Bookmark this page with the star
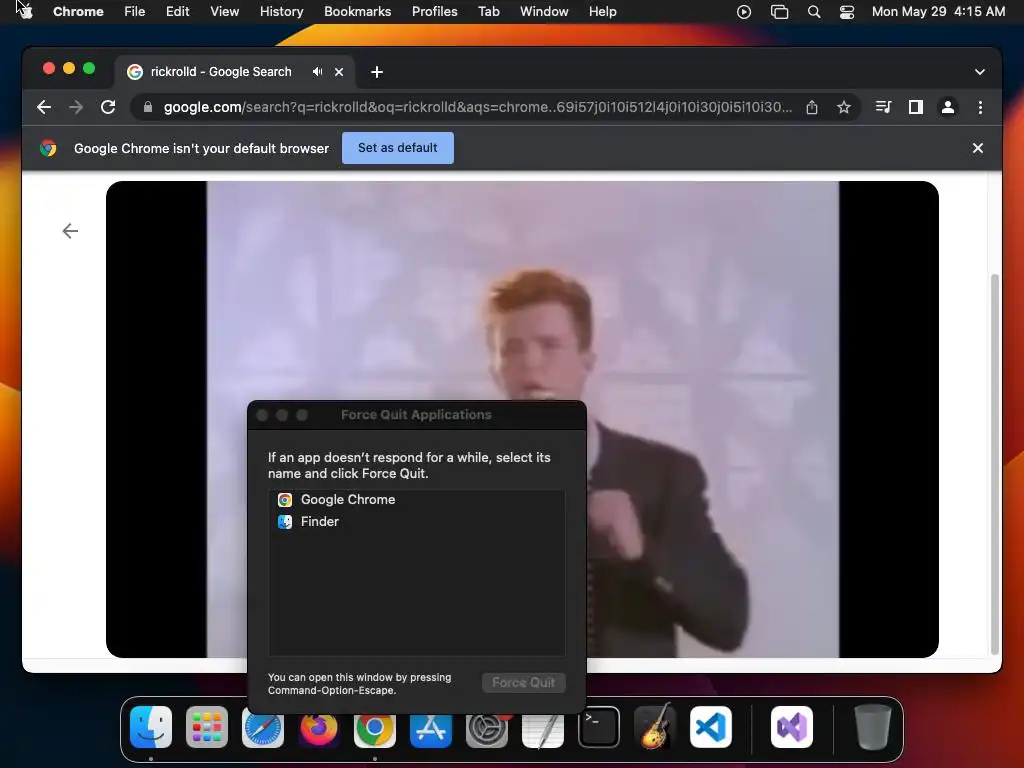Screen dimensions: 1024x768 (x=844, y=107)
